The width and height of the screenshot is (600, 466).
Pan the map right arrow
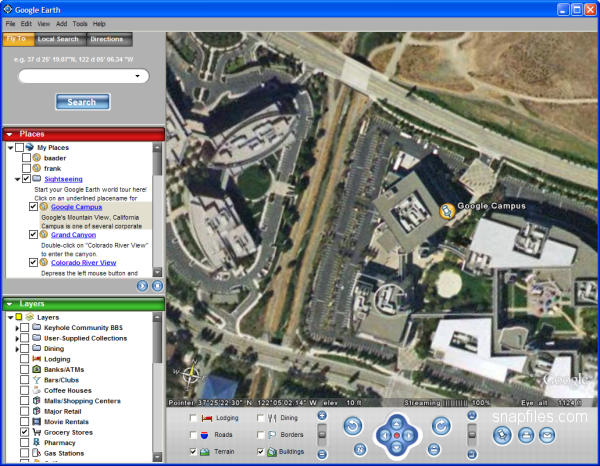coord(409,435)
